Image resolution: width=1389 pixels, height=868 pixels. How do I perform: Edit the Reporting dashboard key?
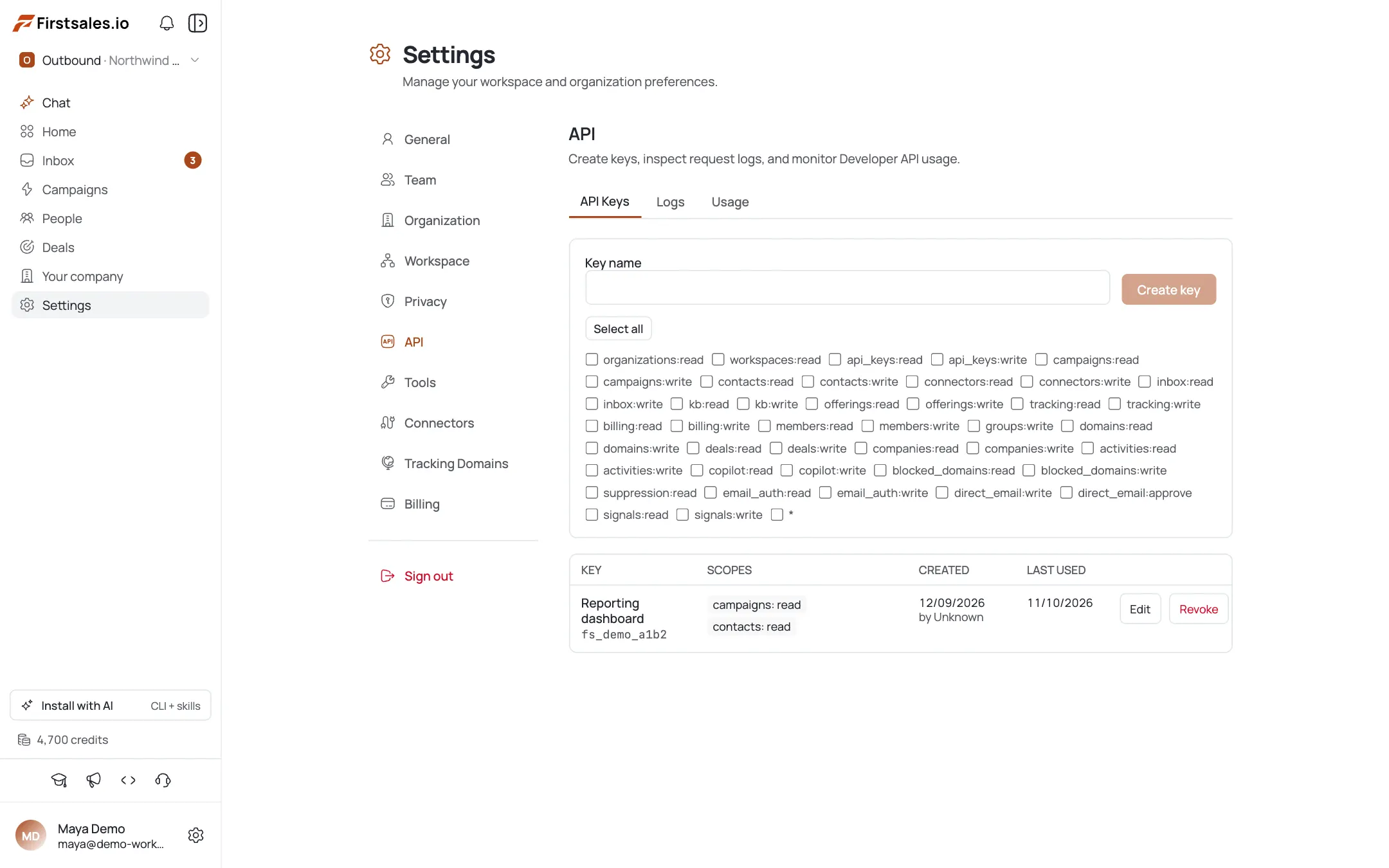[x=1140, y=609]
